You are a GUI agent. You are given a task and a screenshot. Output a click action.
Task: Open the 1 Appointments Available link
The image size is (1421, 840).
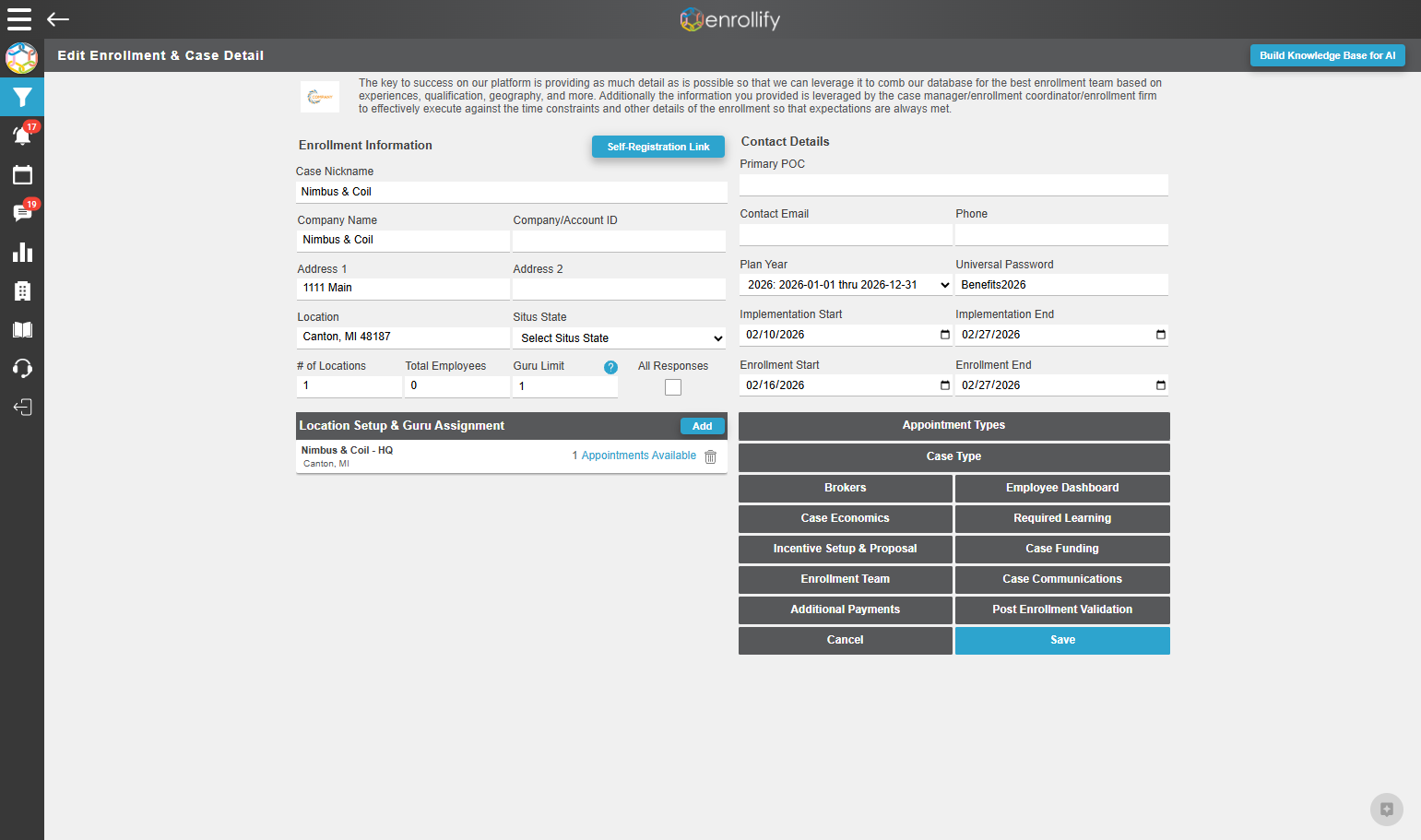point(634,455)
